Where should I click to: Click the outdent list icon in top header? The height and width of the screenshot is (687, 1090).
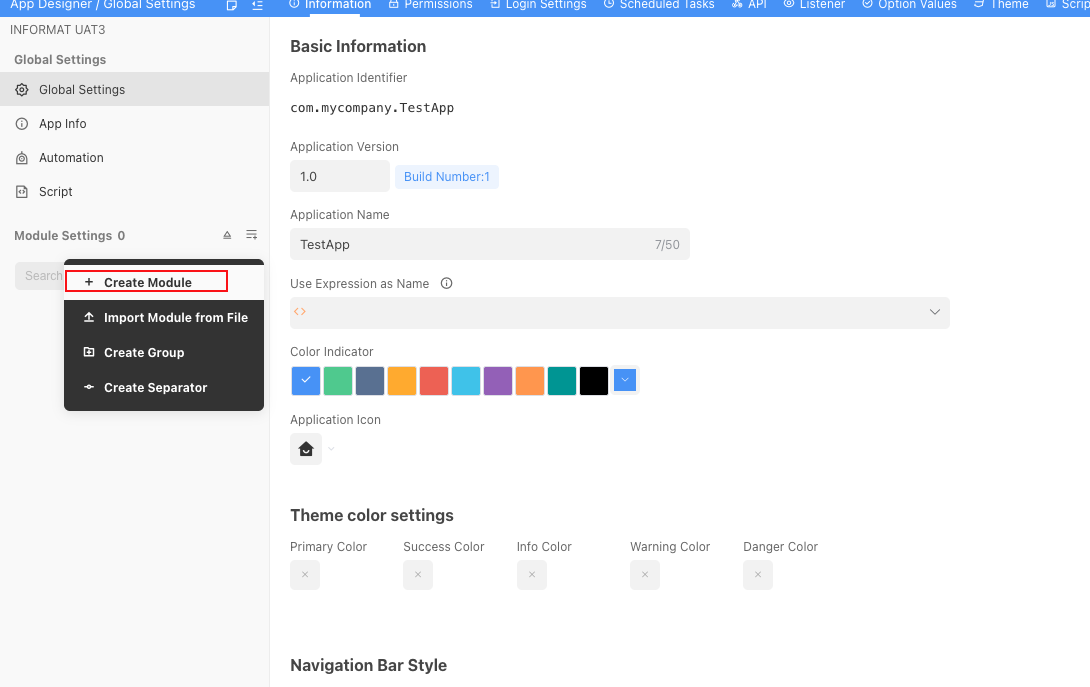coord(258,5)
